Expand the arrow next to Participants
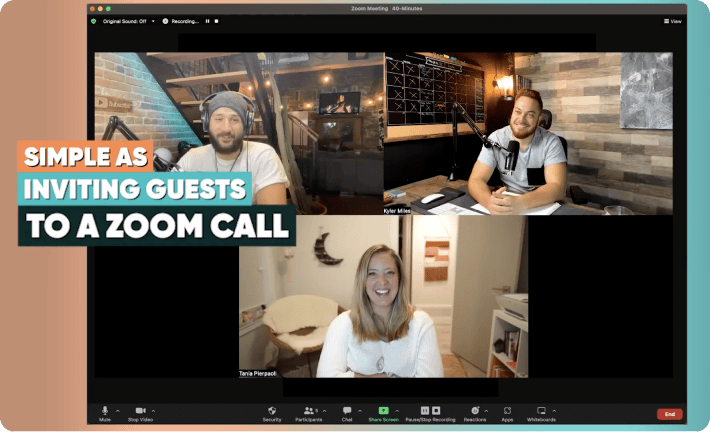Screen dimensions: 710x432 (x=325, y=411)
